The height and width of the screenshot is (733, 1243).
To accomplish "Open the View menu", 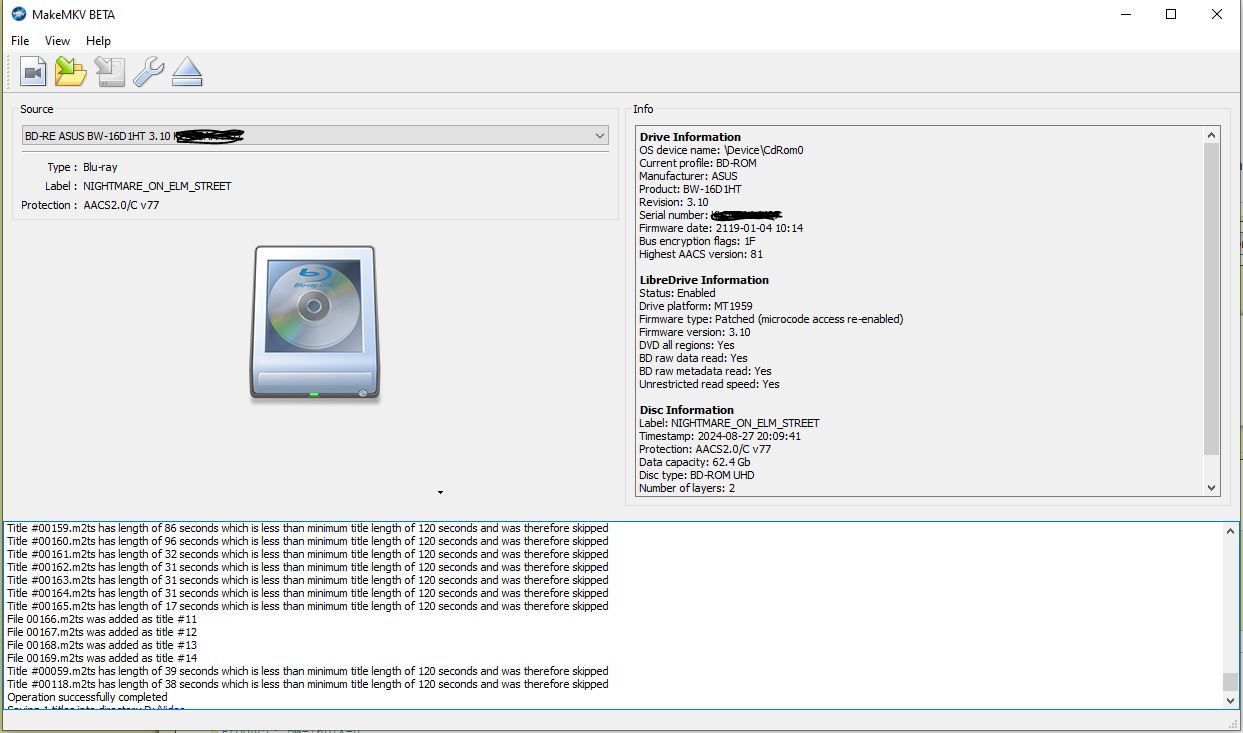I will (x=57, y=41).
